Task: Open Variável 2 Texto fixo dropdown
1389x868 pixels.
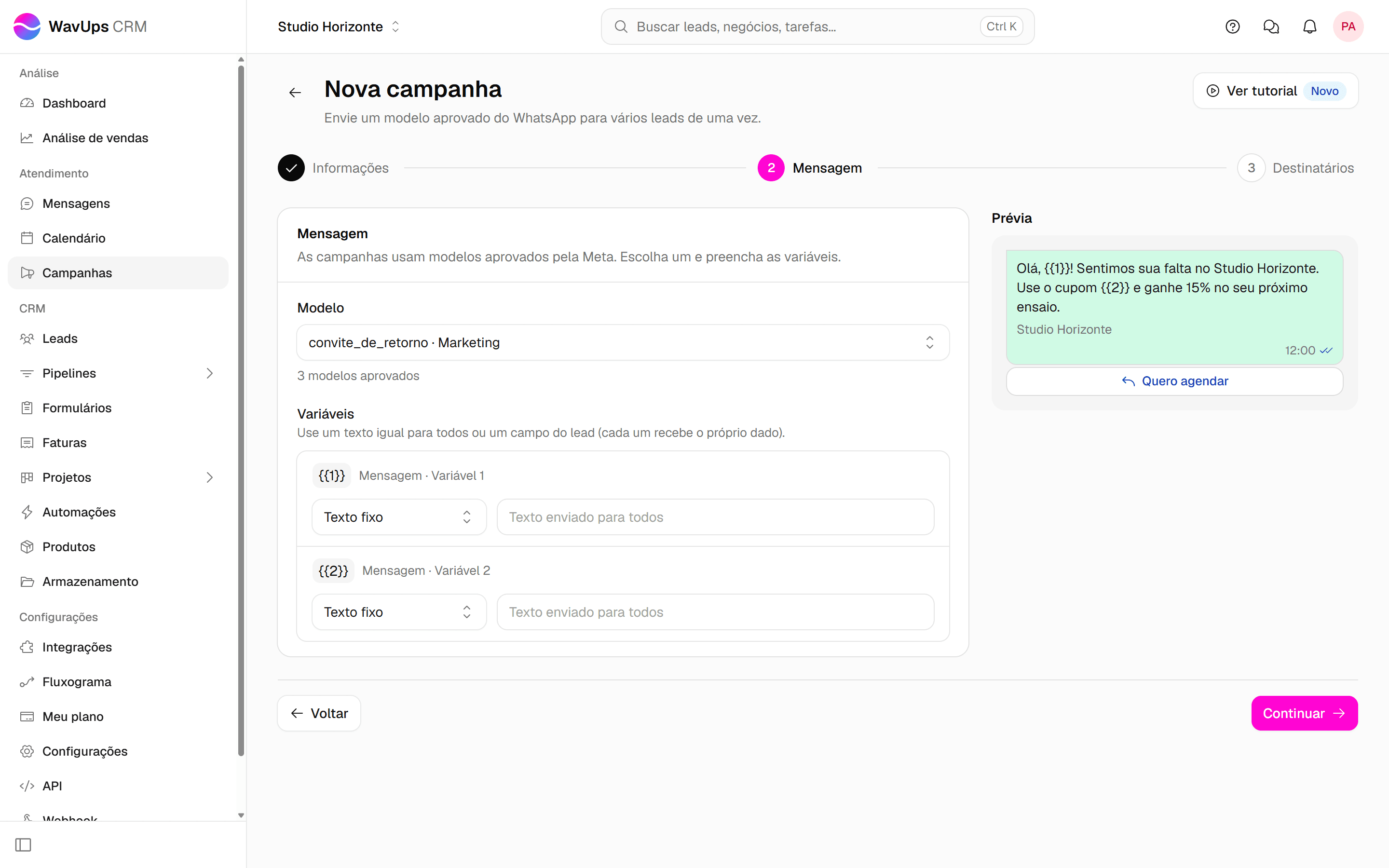Action: pyautogui.click(x=399, y=612)
